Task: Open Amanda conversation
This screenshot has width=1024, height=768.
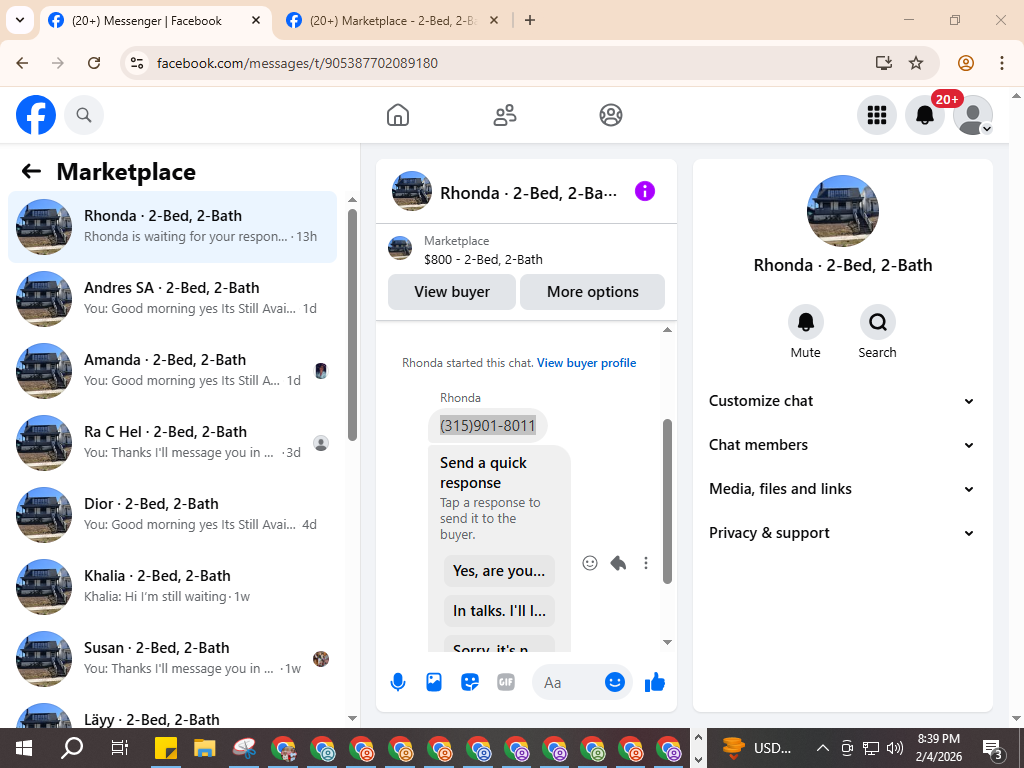Action: coord(172,370)
